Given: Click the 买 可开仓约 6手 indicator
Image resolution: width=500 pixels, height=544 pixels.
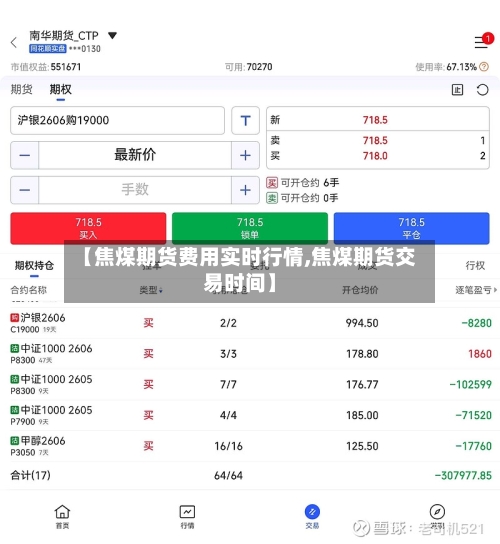Looking at the screenshot, I should [303, 182].
